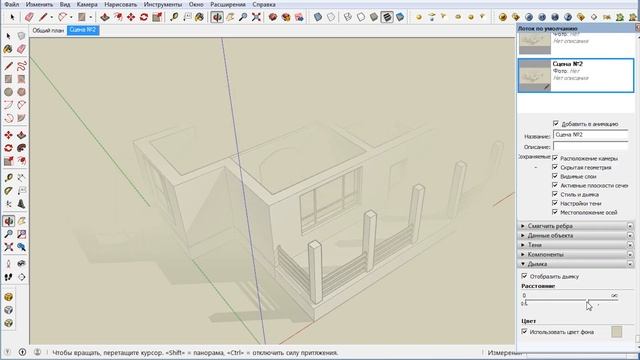
Task: Toggle 'Видимые слои' checkbox
Action: 555,176
